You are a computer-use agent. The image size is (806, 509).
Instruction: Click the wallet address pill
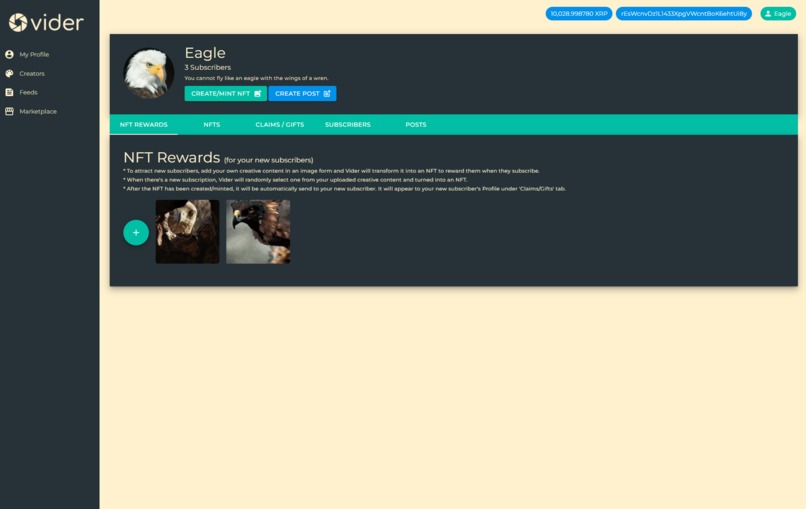[x=684, y=14]
